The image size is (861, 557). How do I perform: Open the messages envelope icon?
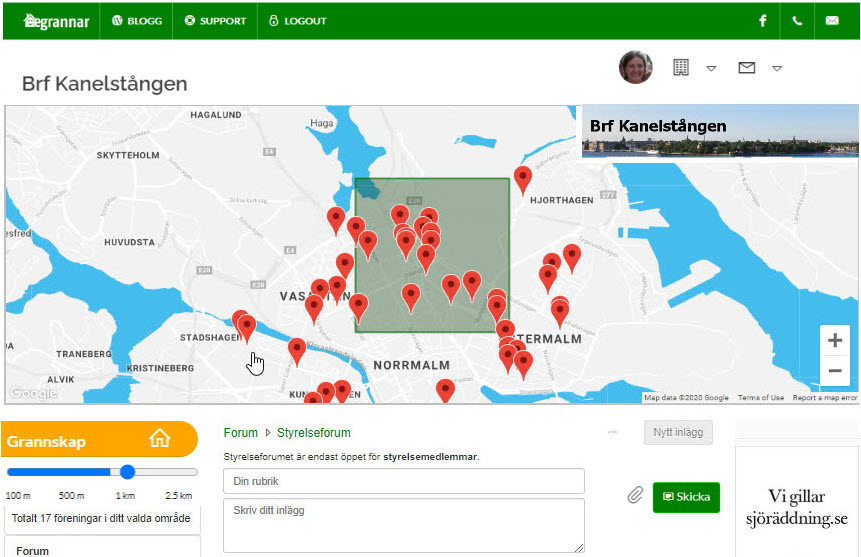(x=747, y=68)
